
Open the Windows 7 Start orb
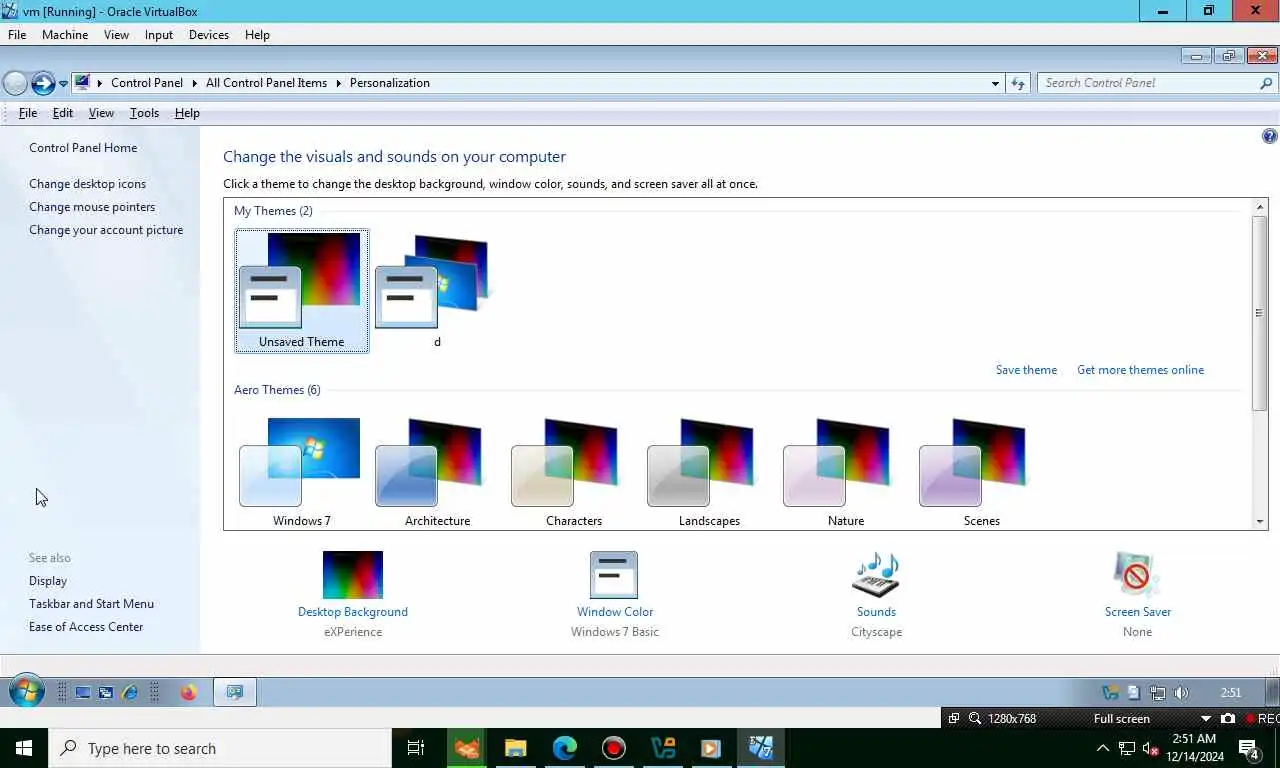[26, 691]
